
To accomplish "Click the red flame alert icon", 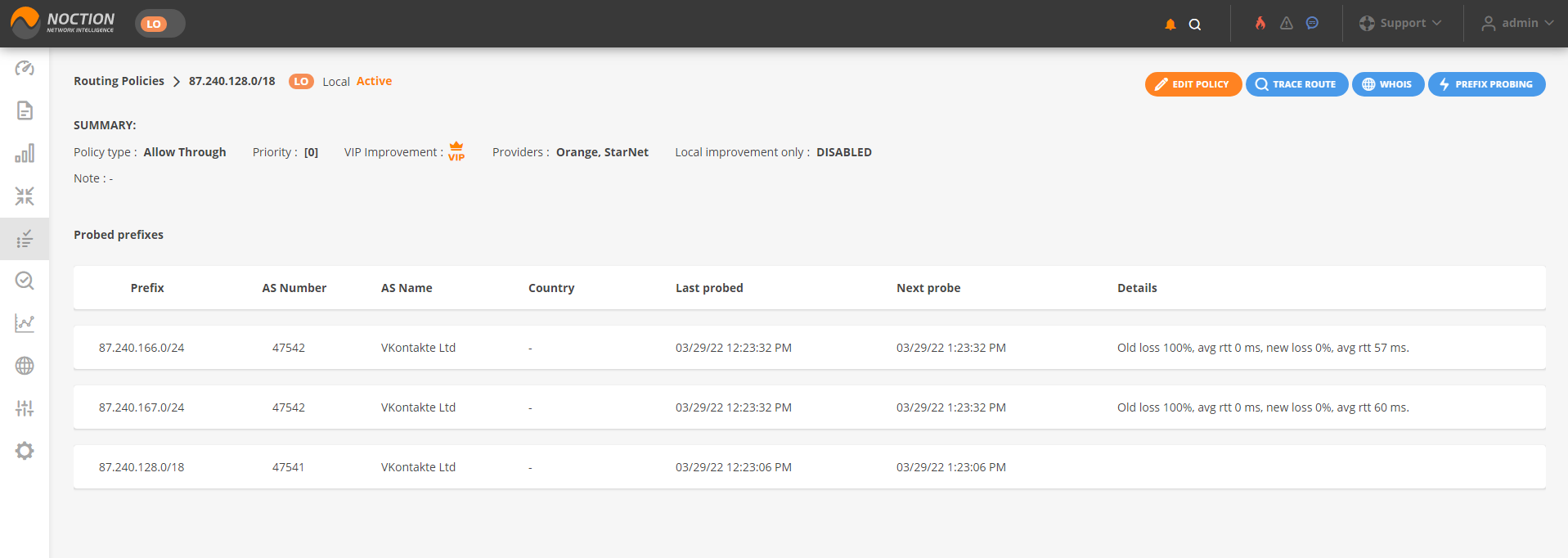I will tap(1260, 23).
